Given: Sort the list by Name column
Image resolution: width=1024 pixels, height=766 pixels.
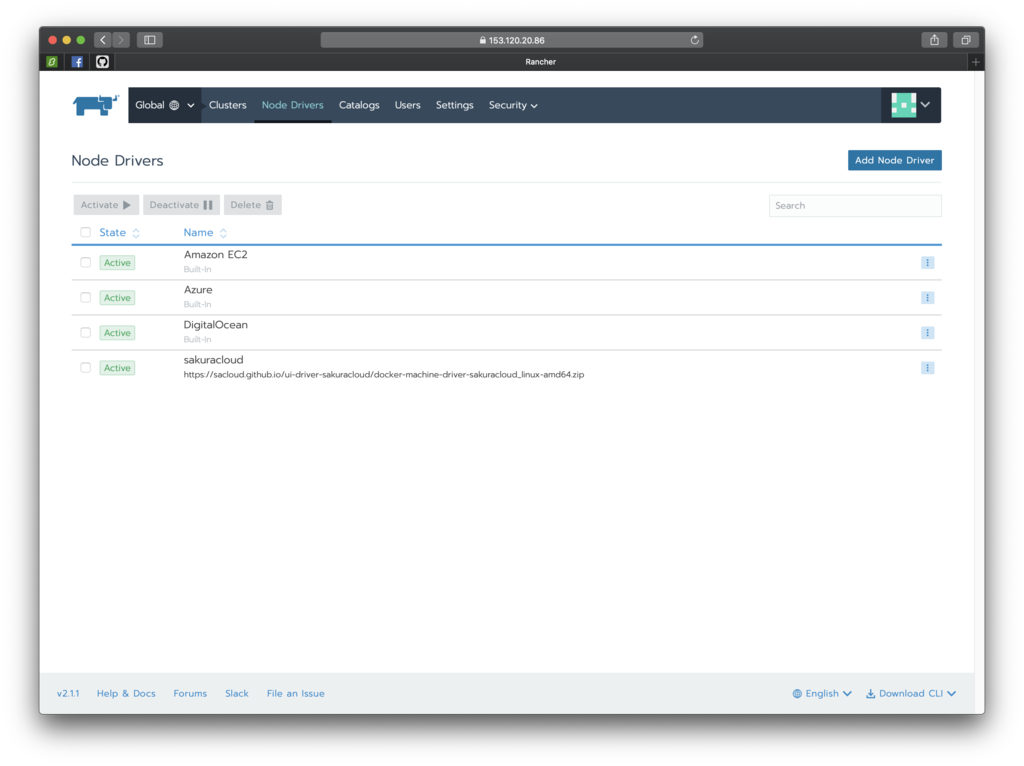Looking at the screenshot, I should tap(205, 232).
